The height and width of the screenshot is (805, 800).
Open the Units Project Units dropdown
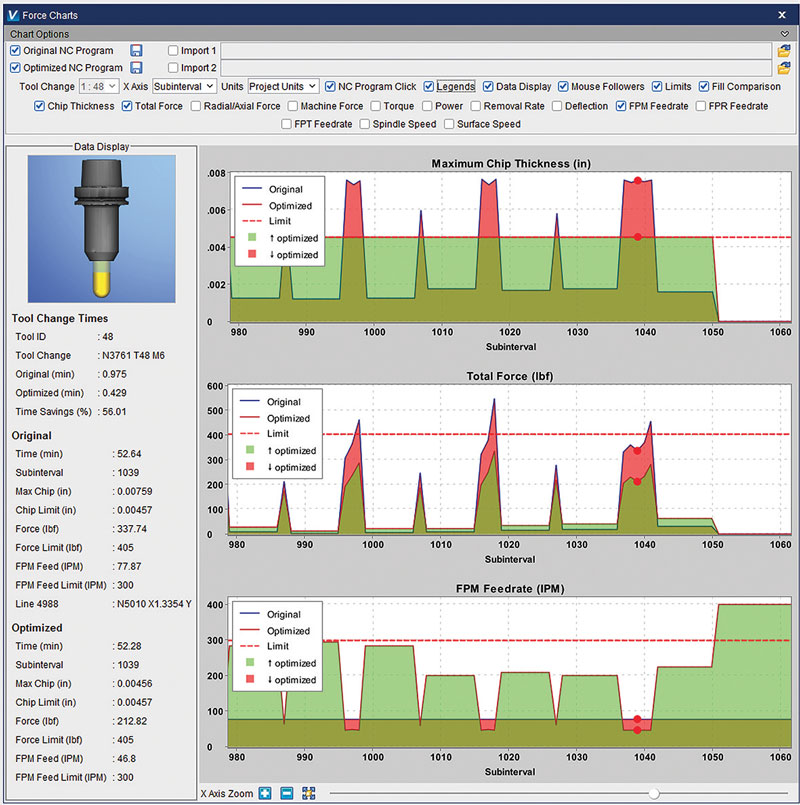pos(283,86)
